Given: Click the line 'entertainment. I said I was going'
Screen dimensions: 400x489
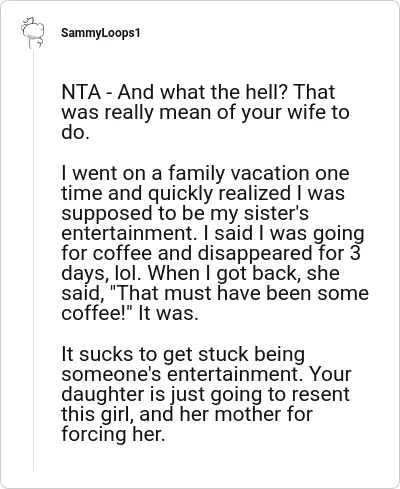Looking at the screenshot, I should tap(213, 233).
